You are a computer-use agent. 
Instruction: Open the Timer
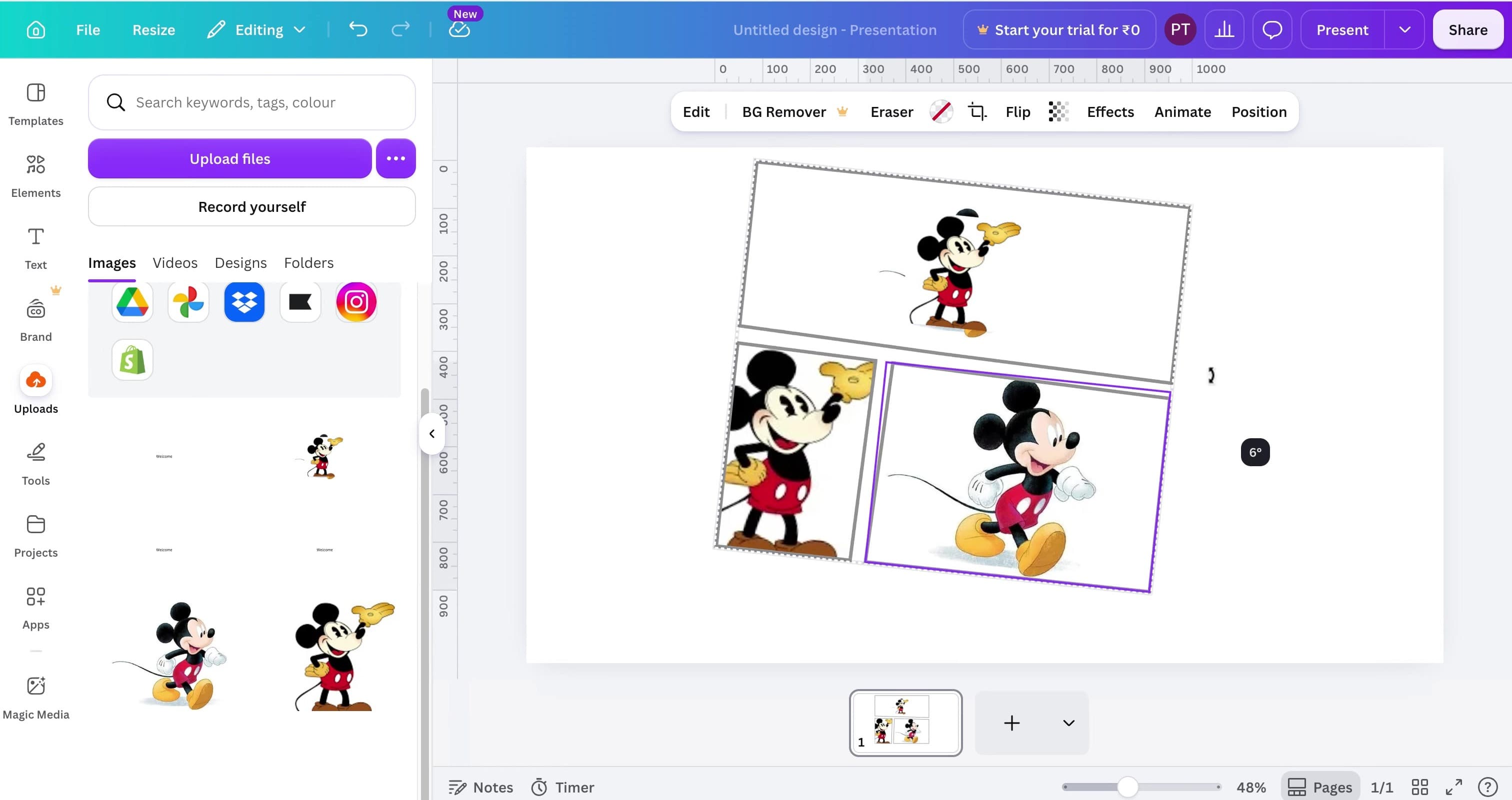tap(563, 787)
